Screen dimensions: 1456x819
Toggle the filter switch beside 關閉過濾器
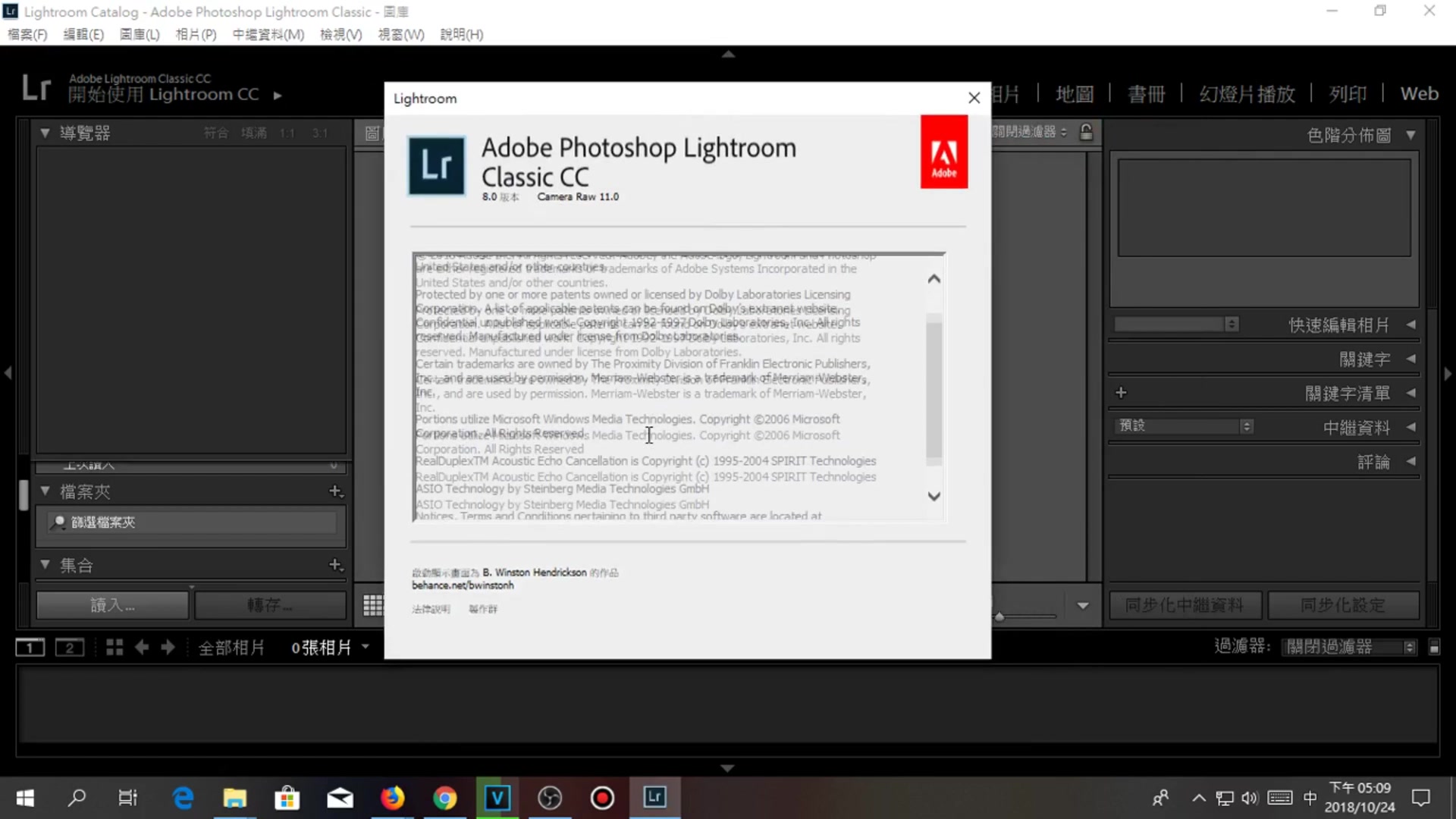1434,647
